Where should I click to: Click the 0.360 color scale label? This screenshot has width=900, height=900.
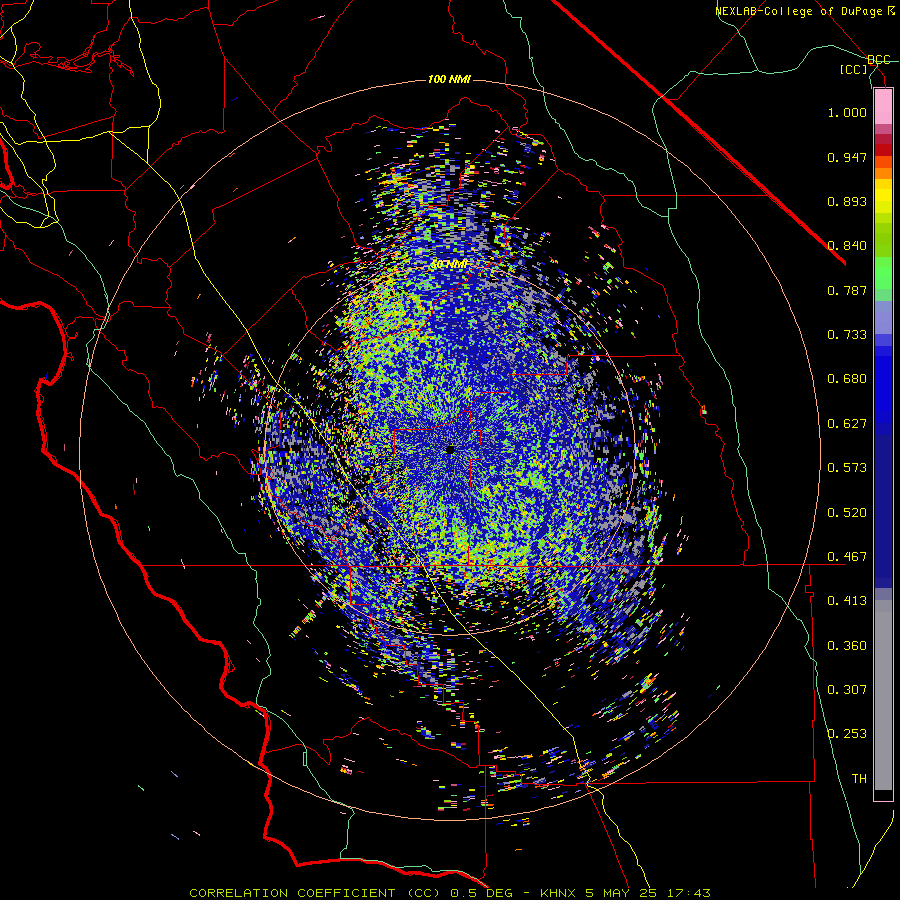[x=847, y=646]
